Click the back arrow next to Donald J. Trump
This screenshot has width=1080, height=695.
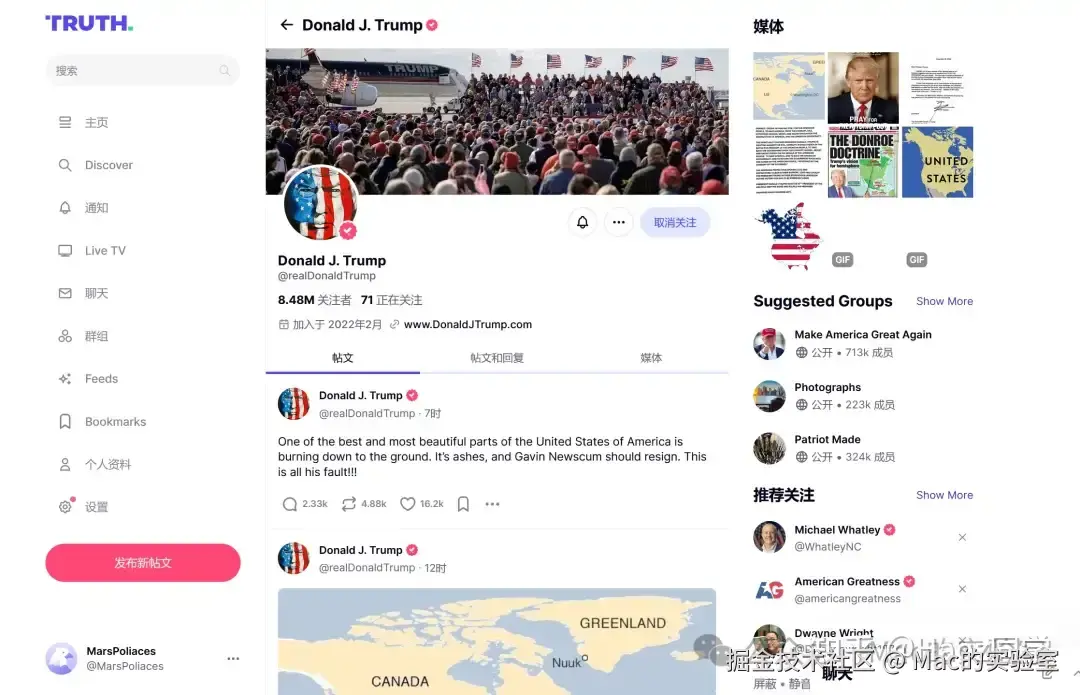tap(287, 25)
